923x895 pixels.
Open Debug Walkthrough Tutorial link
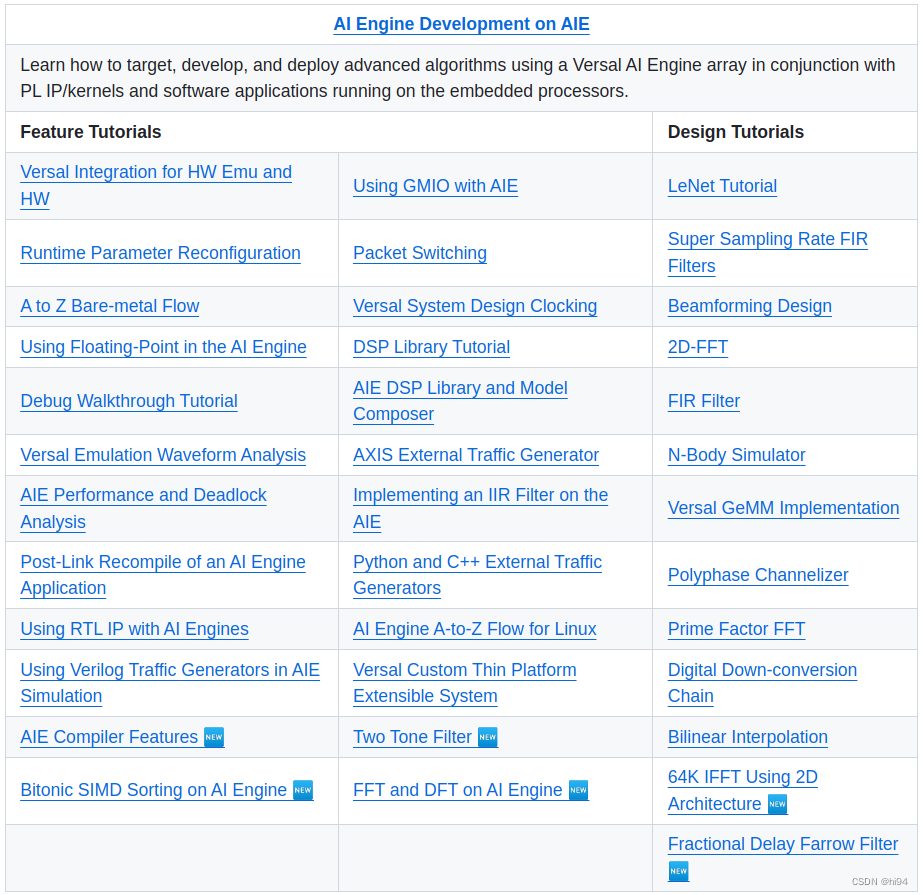tap(129, 401)
